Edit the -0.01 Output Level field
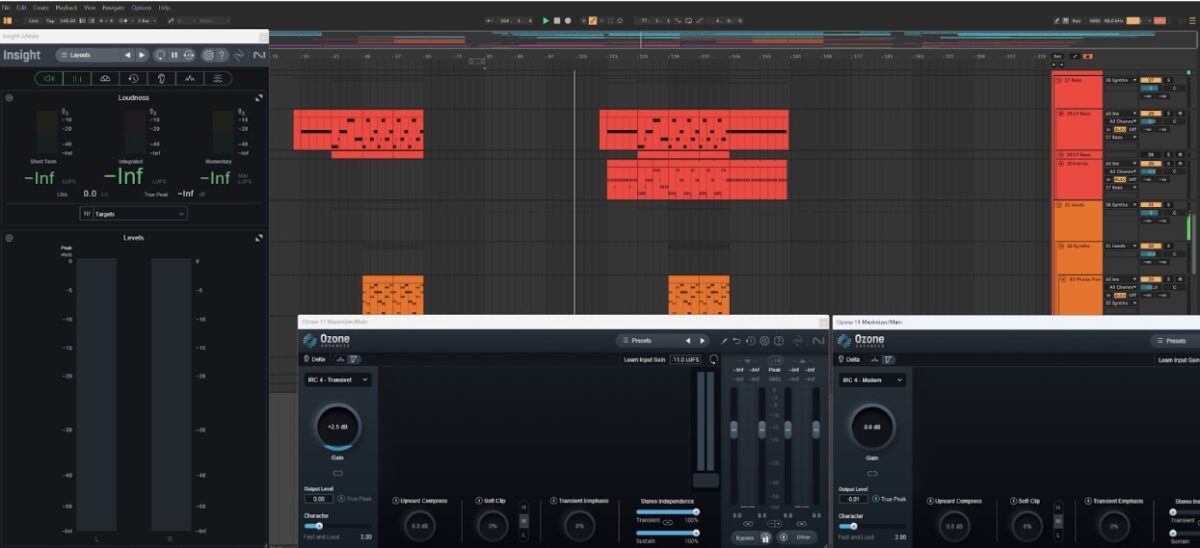This screenshot has width=1200, height=548. click(851, 498)
